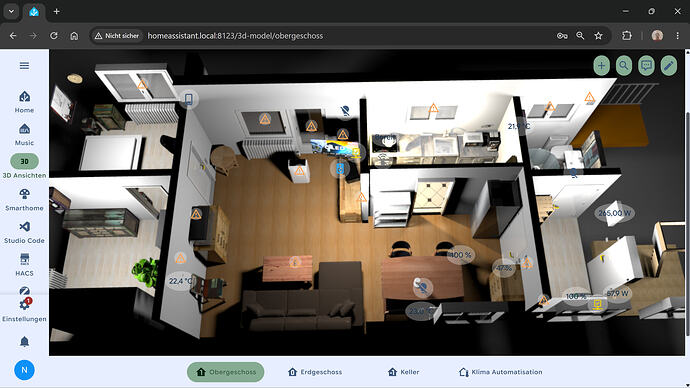Click the warning icon on kitchen window
Image resolution: width=690 pixels, height=388 pixels.
433,107
